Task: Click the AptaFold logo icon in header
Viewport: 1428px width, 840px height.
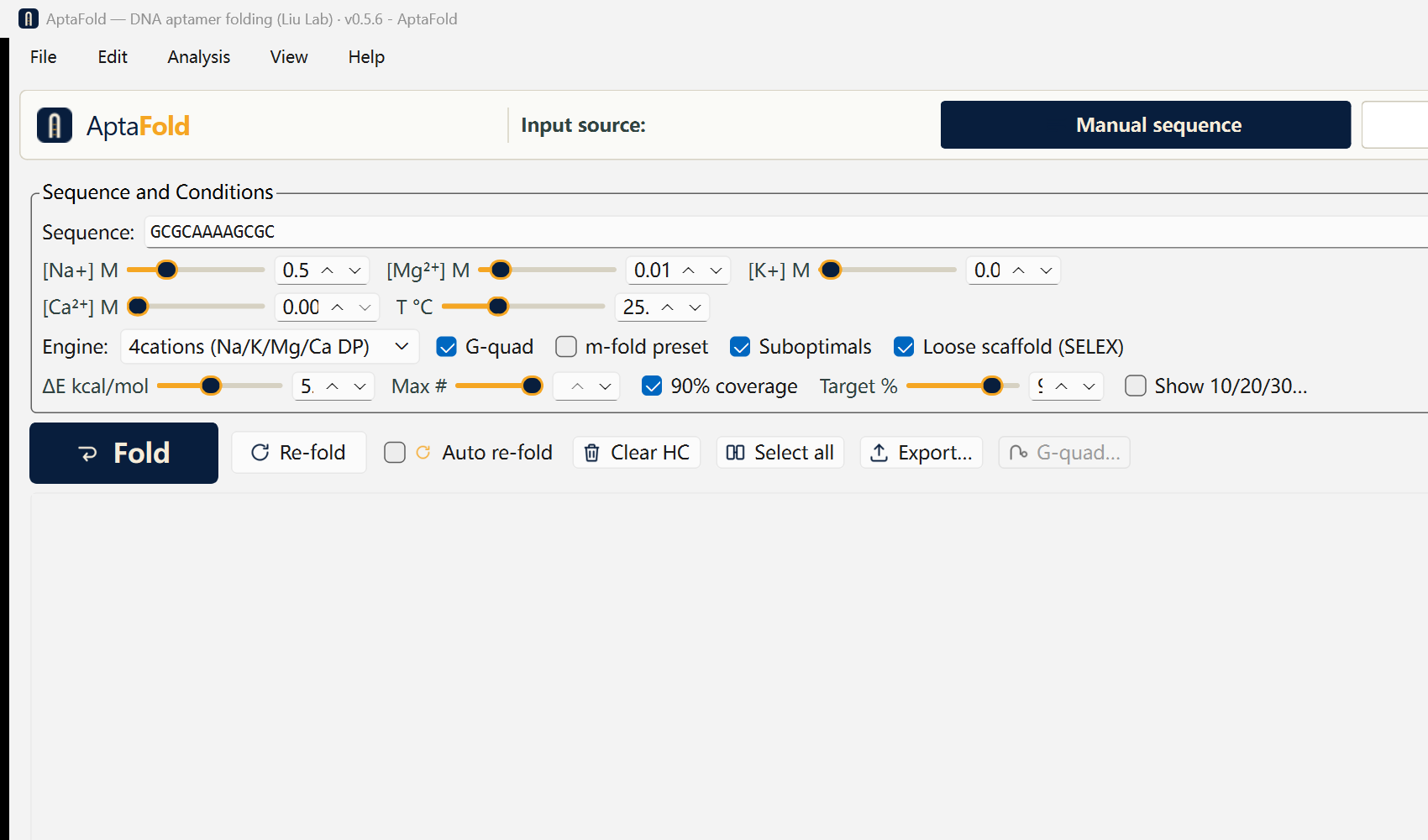Action: (55, 125)
